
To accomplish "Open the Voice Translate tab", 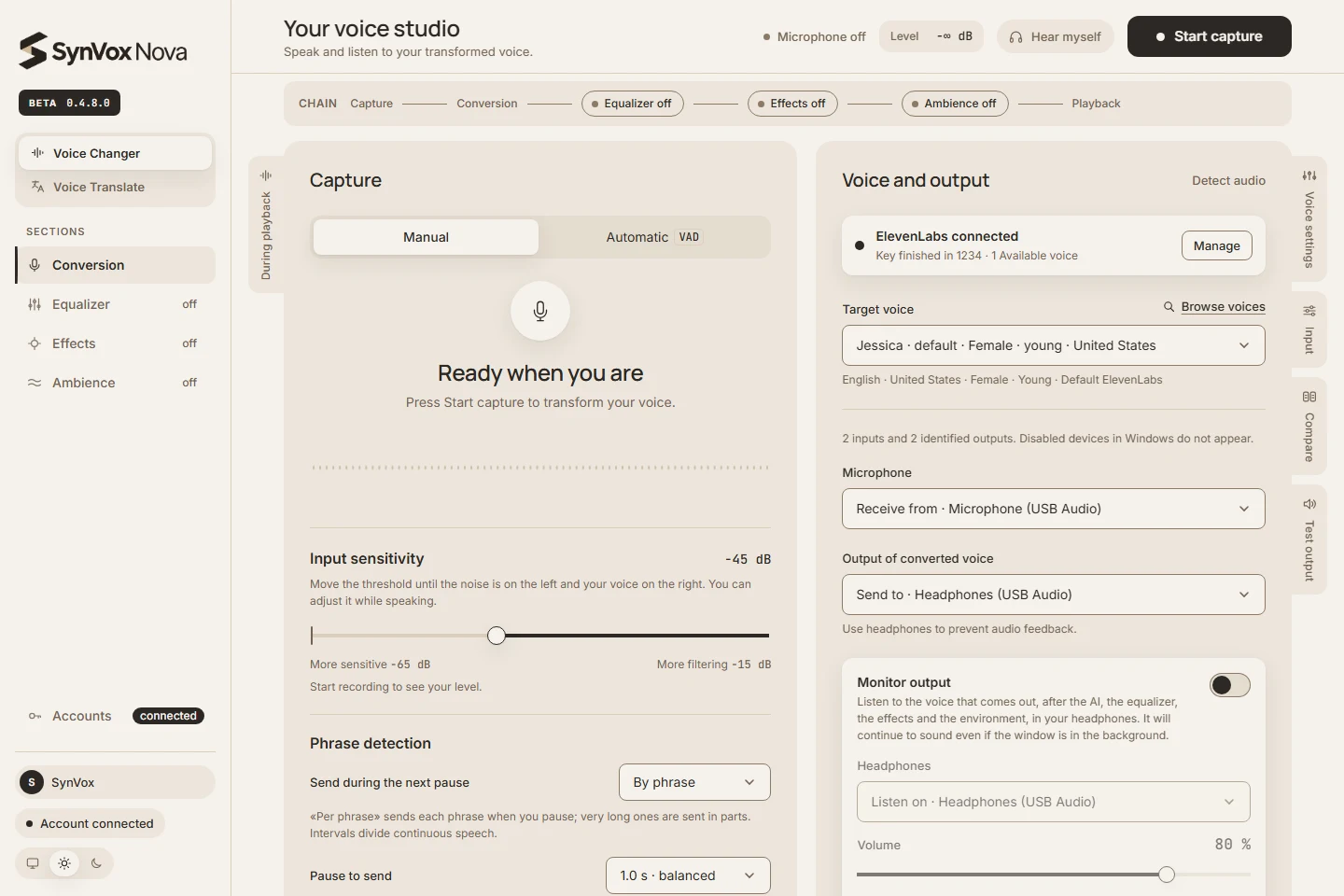I will coord(115,187).
